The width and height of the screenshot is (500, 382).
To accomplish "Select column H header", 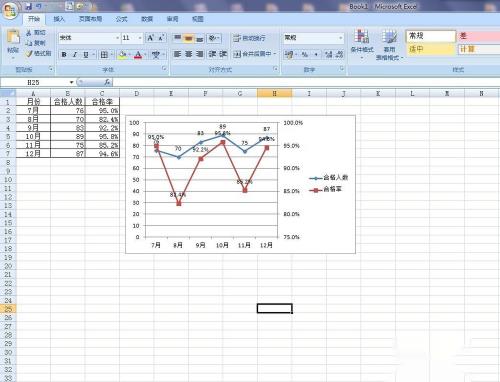I will point(274,93).
